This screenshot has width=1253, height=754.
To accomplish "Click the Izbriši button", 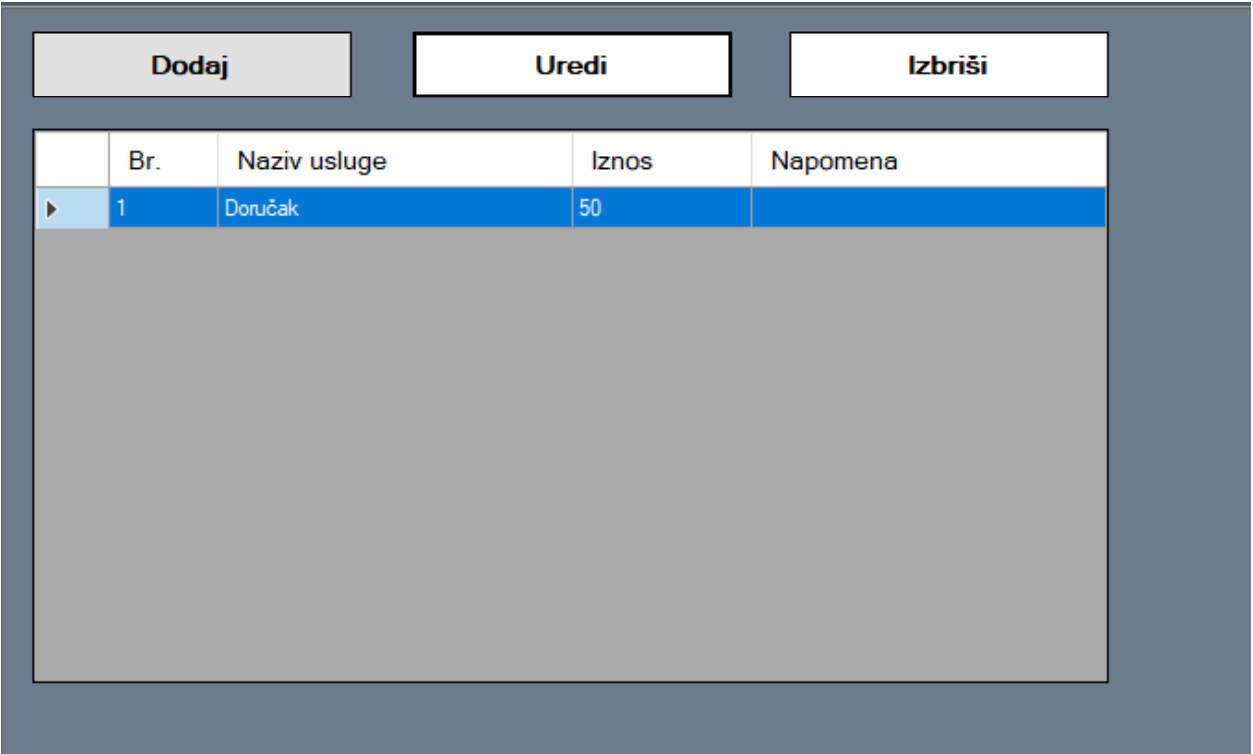I will [948, 65].
